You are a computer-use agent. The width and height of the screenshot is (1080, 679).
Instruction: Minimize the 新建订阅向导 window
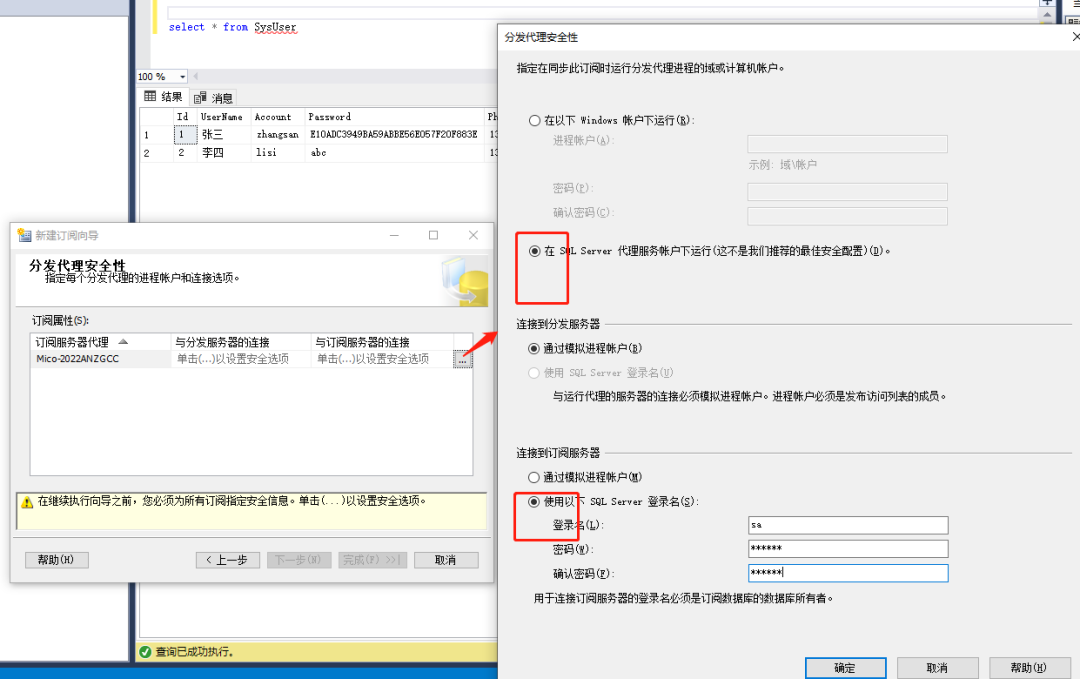(x=394, y=236)
